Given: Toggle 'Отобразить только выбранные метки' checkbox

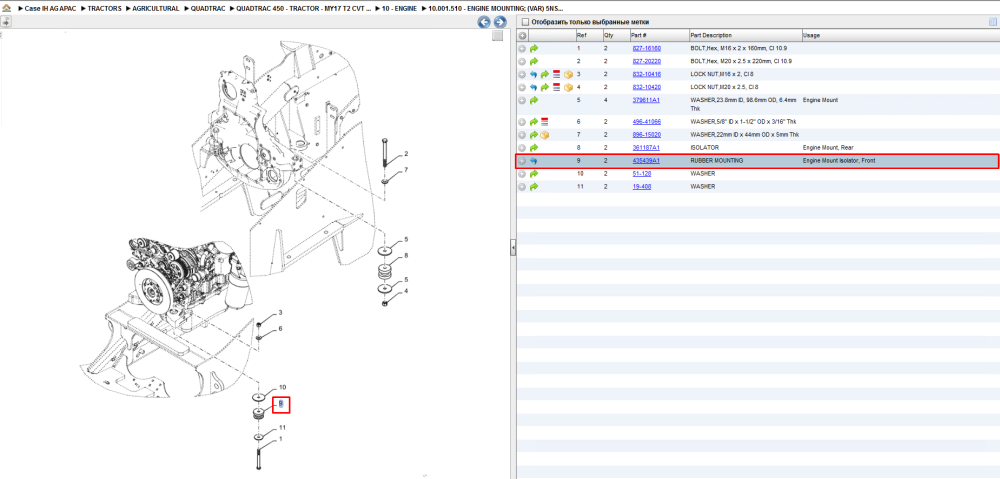Looking at the screenshot, I should pyautogui.click(x=526, y=22).
